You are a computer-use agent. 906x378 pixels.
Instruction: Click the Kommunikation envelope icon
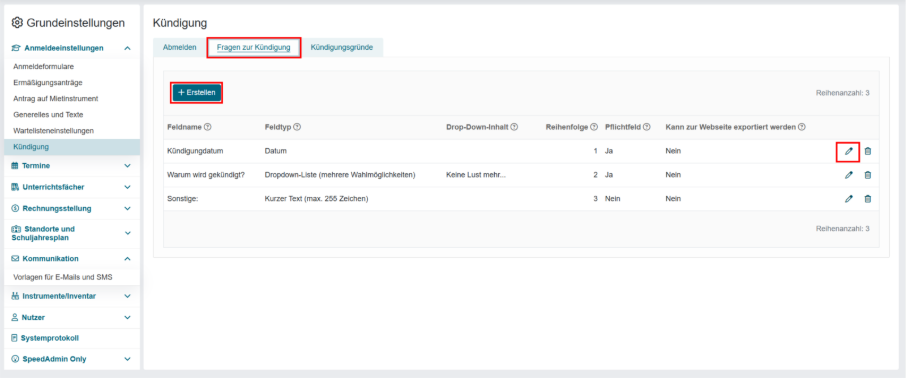(x=16, y=259)
